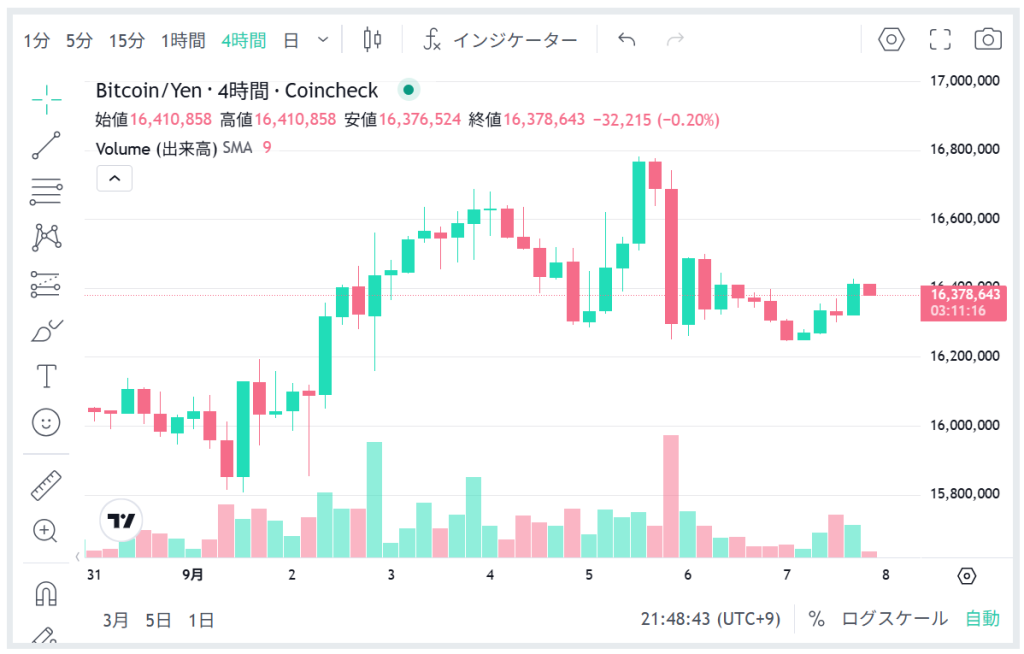Screen dimensions: 1024x654
Task: Click the zoom in tool
Action: point(46,531)
